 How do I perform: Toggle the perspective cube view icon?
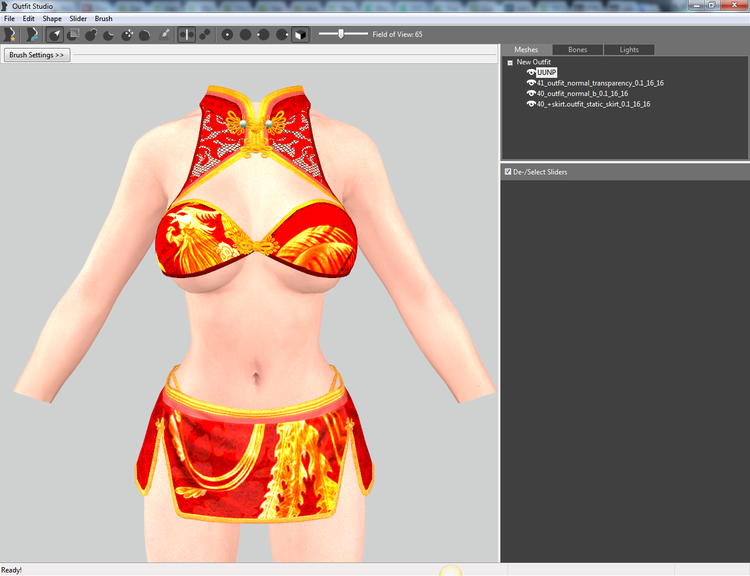pyautogui.click(x=300, y=34)
